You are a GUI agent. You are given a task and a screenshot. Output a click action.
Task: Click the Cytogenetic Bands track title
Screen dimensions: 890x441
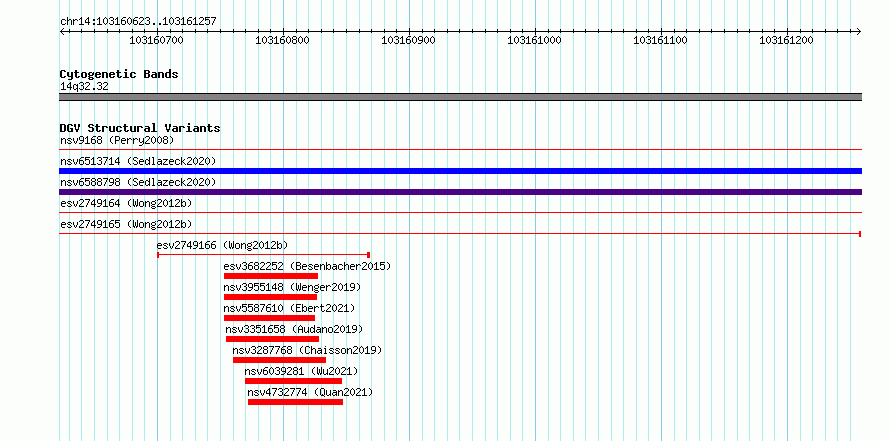(119, 74)
